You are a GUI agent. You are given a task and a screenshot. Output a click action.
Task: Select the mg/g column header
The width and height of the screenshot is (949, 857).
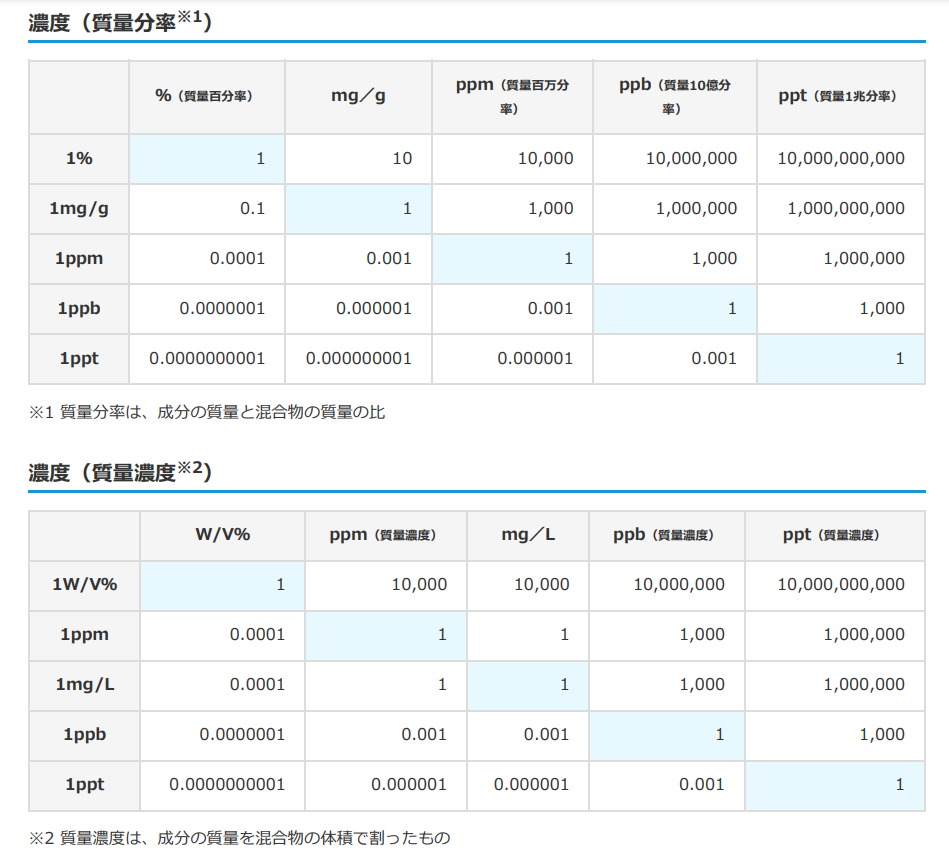click(x=358, y=97)
